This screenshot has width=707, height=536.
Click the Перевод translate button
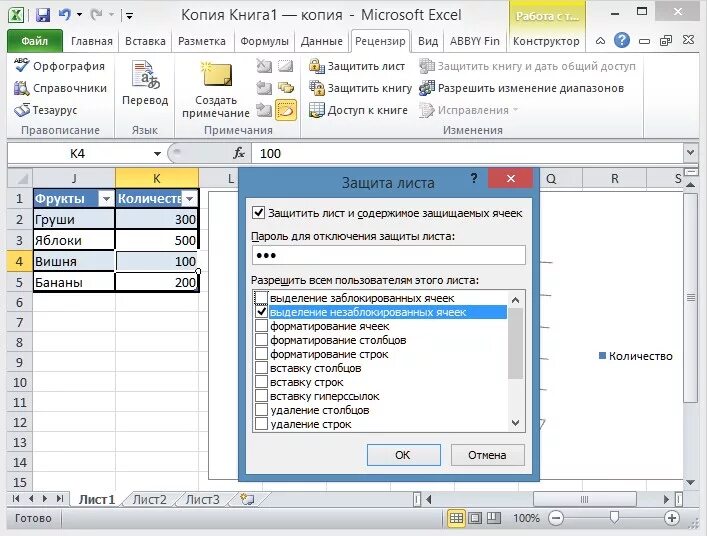[145, 83]
